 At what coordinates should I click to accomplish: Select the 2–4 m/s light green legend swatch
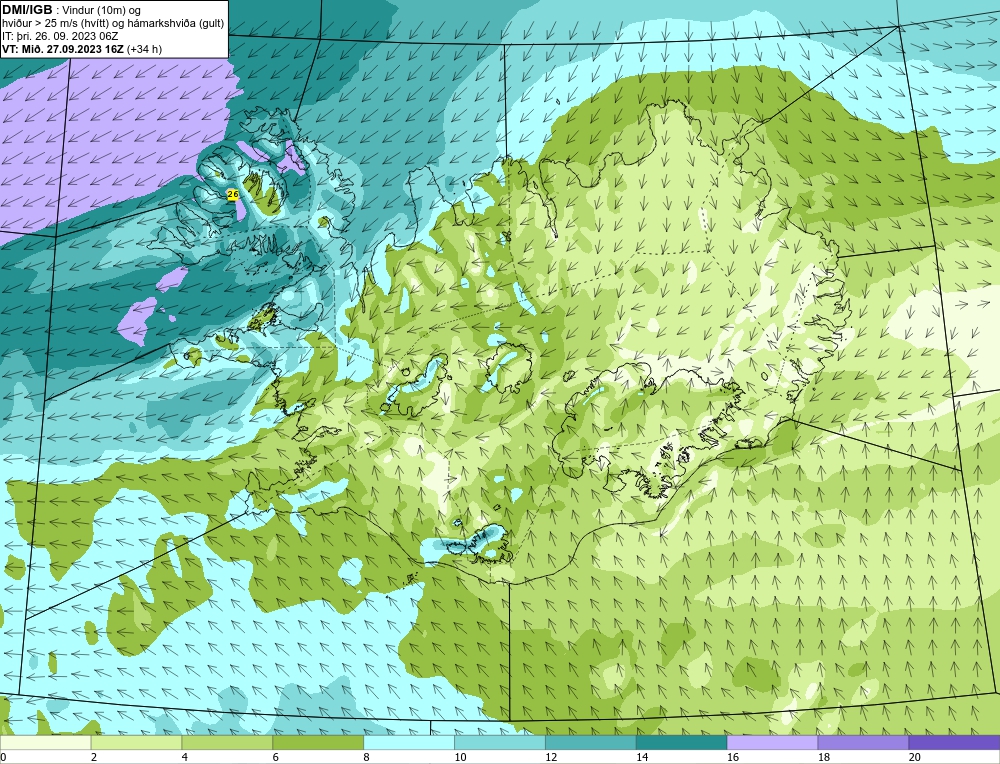136,743
